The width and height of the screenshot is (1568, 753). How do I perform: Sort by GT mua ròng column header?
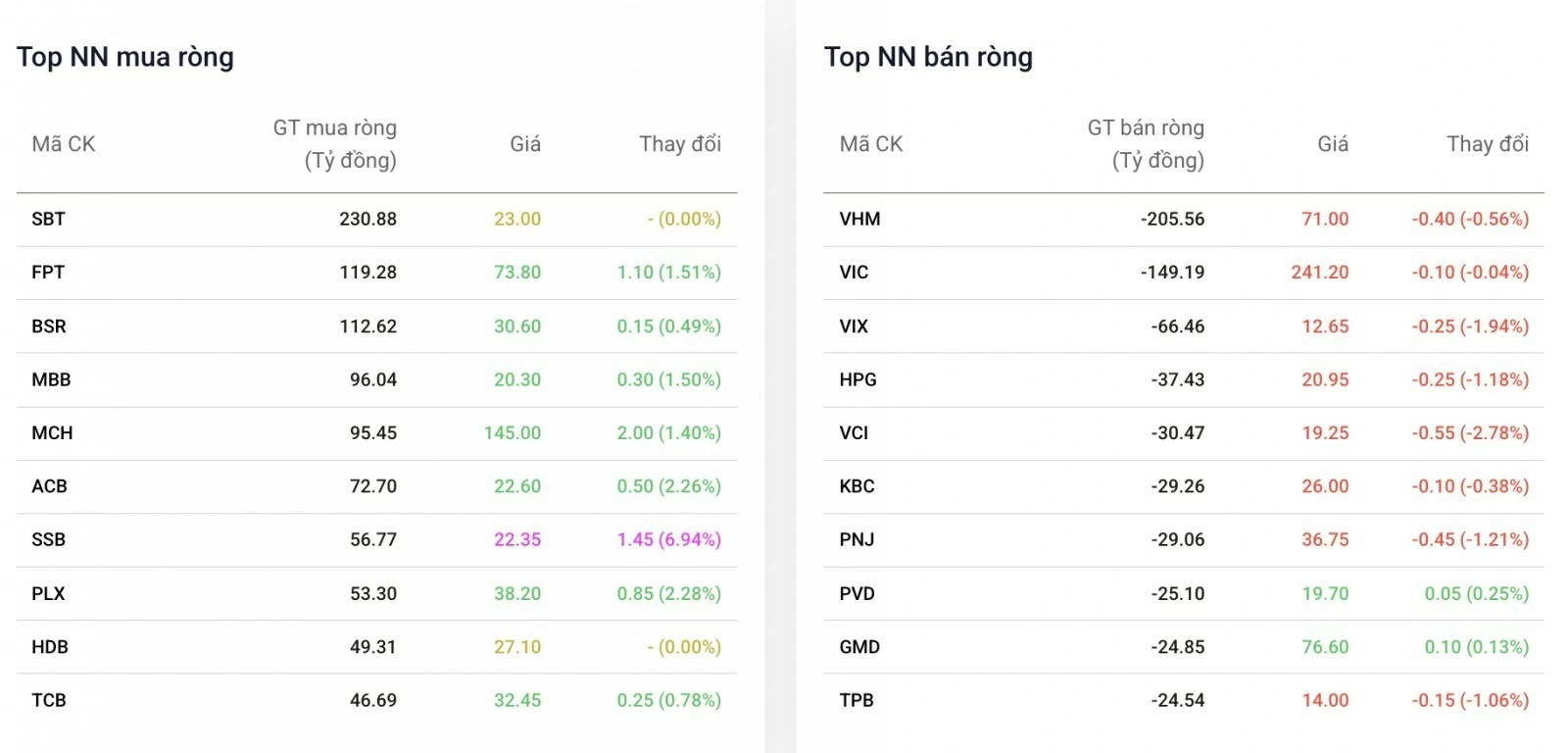tap(335, 144)
